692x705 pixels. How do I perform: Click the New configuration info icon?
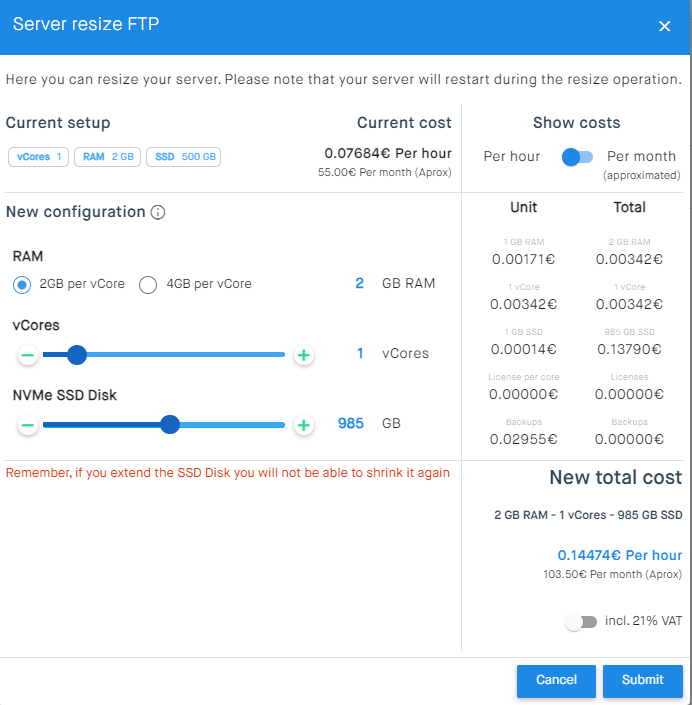pyautogui.click(x=158, y=212)
